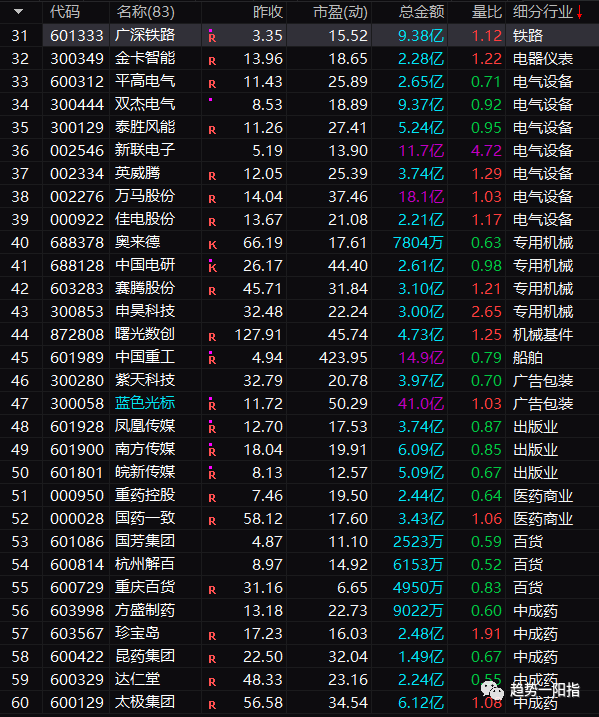
Task: Sort by 市盈(动) column header
Action: point(340,12)
